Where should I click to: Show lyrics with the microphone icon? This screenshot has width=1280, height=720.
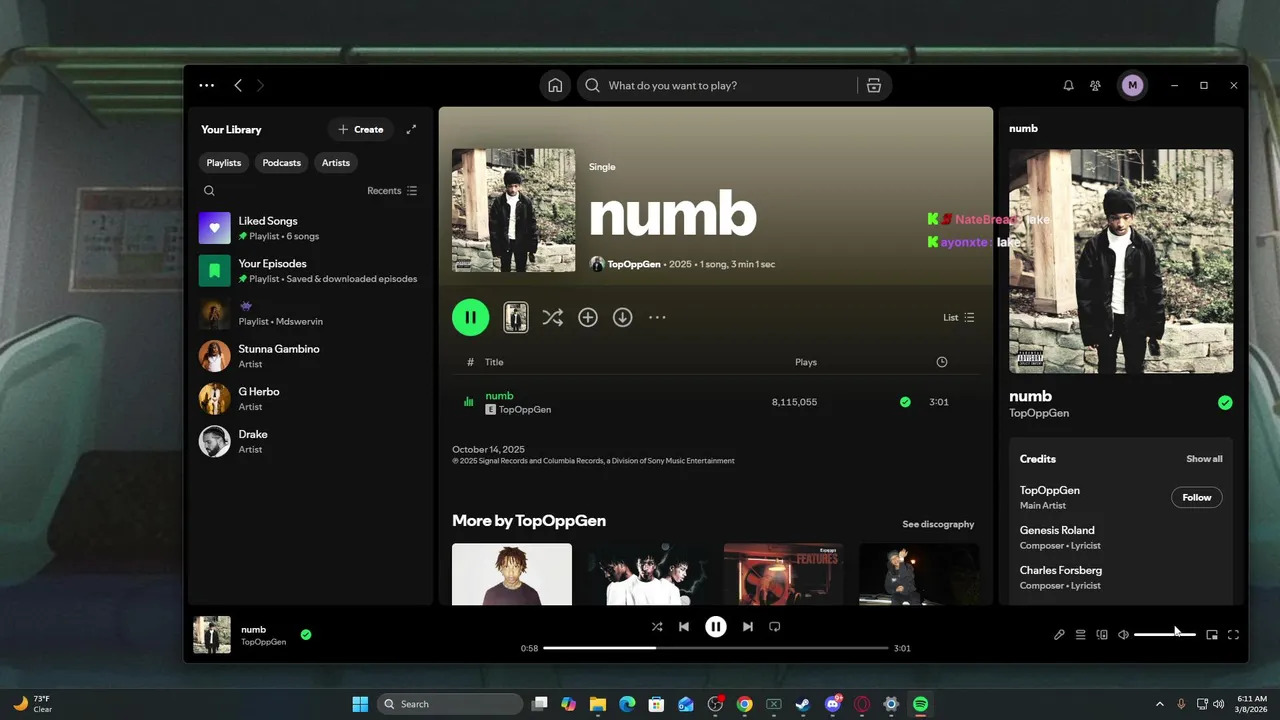click(1059, 634)
